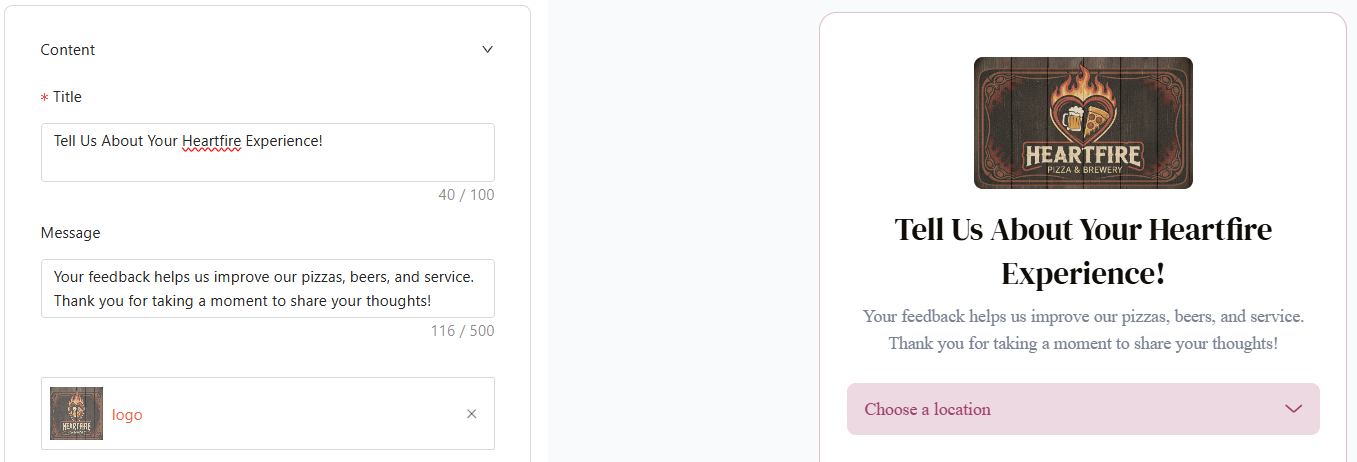
Task: Open the logo file name link
Action: [x=127, y=415]
